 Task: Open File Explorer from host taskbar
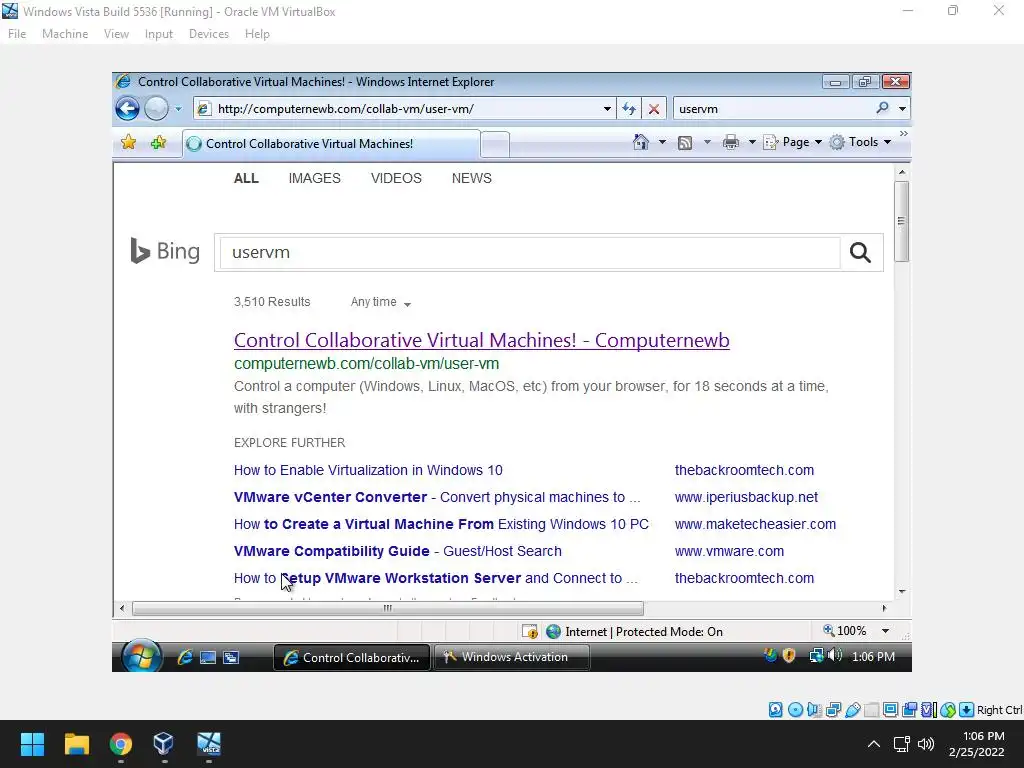pos(76,744)
